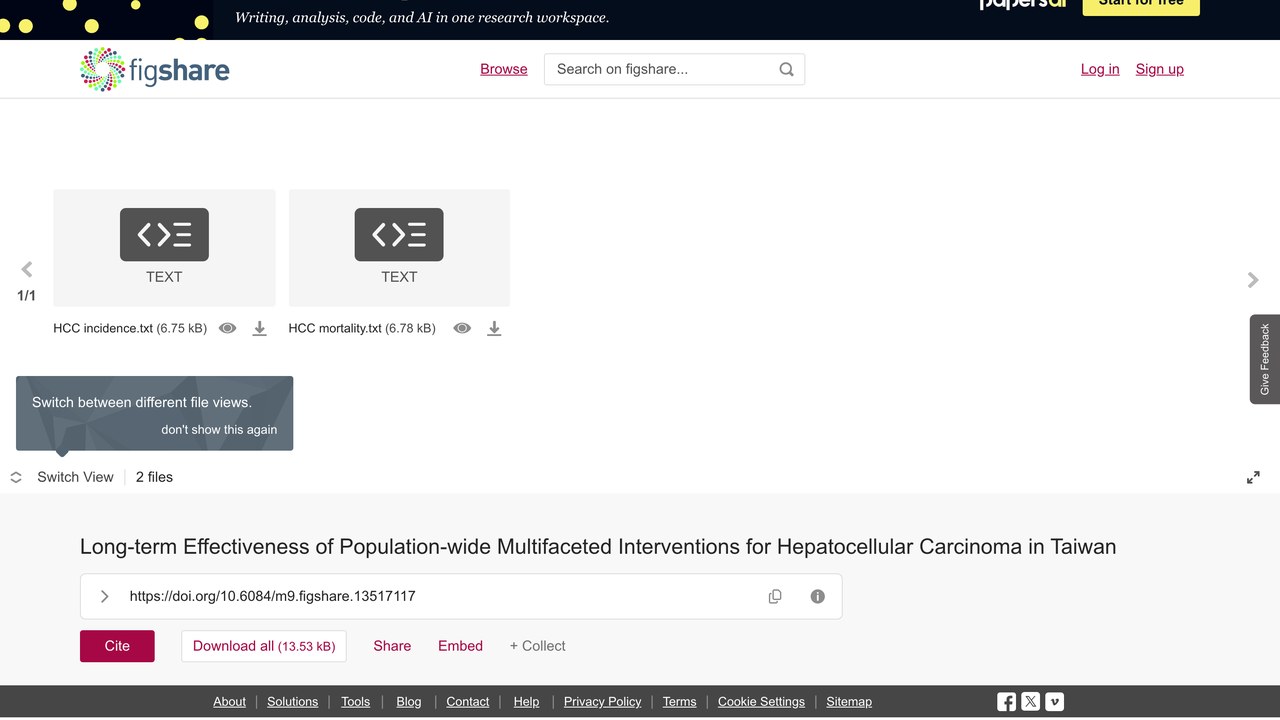The width and height of the screenshot is (1280, 720).
Task: Download the HCC mortality.txt file
Action: point(494,328)
